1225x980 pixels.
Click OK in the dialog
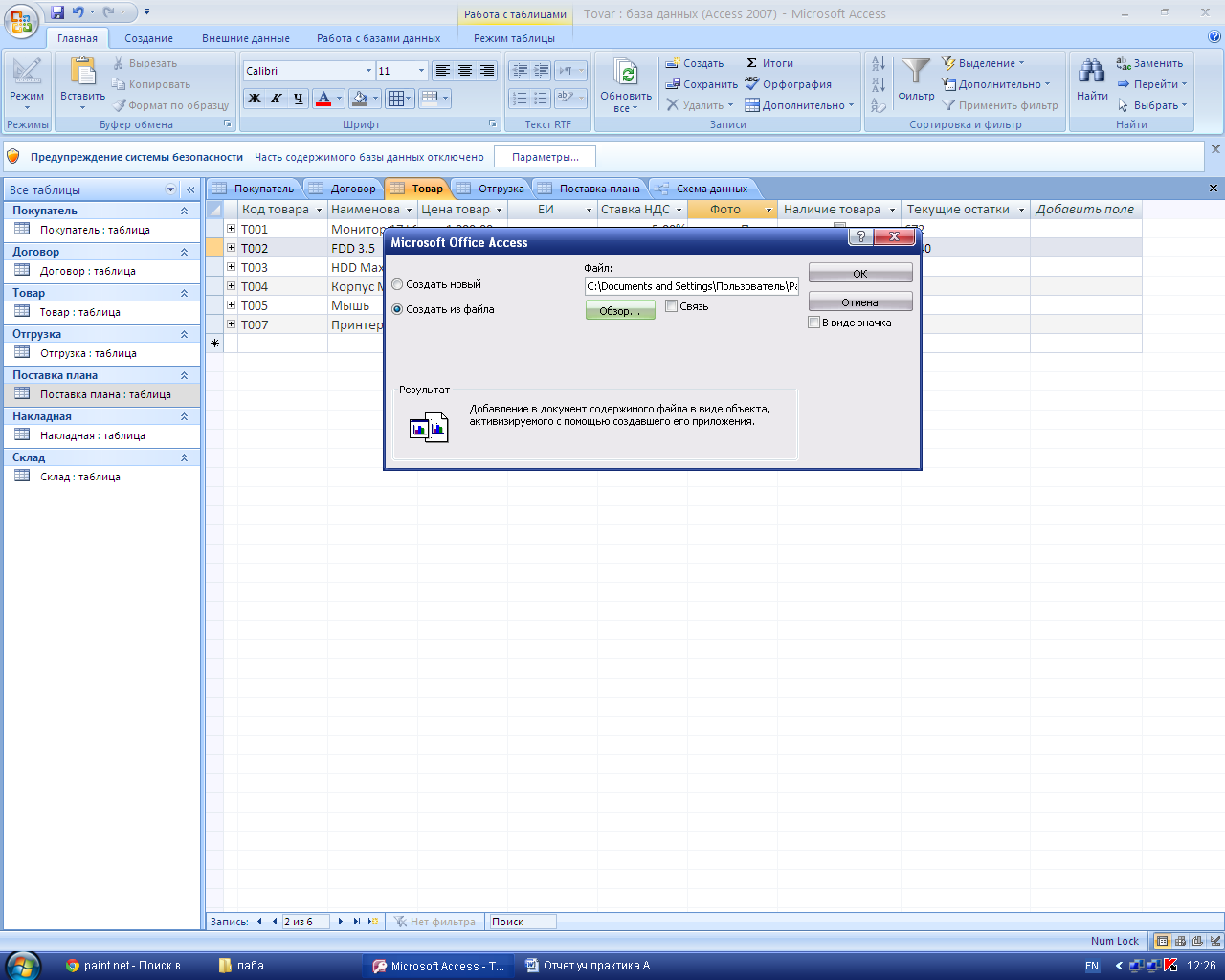pyautogui.click(x=860, y=274)
